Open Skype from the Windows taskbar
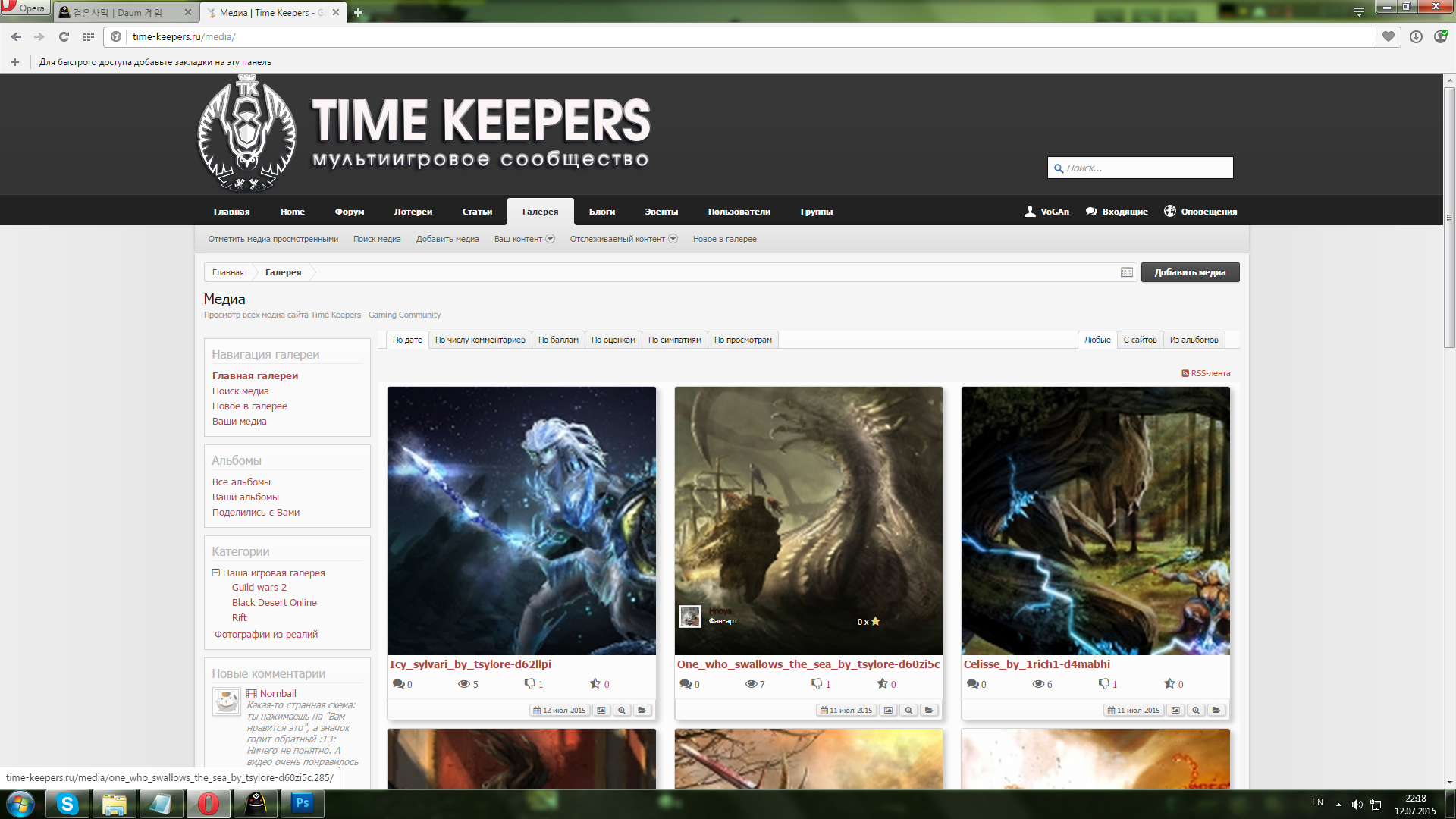 (x=67, y=804)
